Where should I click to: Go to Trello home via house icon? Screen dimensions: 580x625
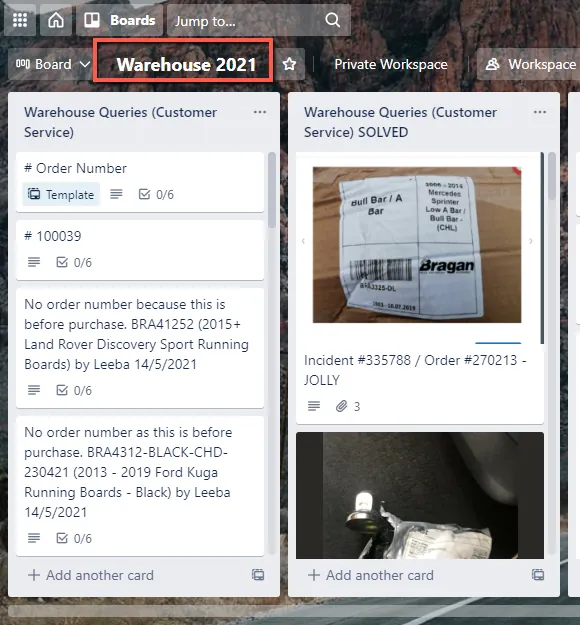tap(56, 20)
